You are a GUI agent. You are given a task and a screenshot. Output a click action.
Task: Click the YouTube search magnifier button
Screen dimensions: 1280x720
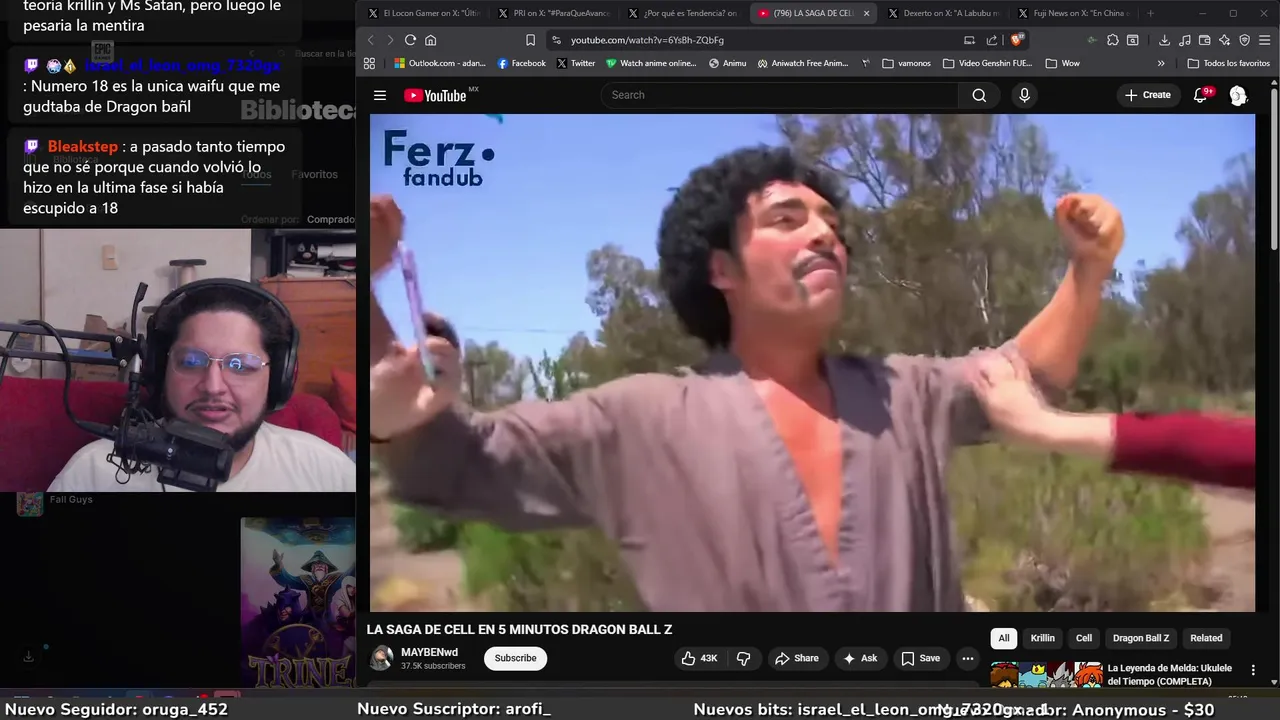(979, 95)
